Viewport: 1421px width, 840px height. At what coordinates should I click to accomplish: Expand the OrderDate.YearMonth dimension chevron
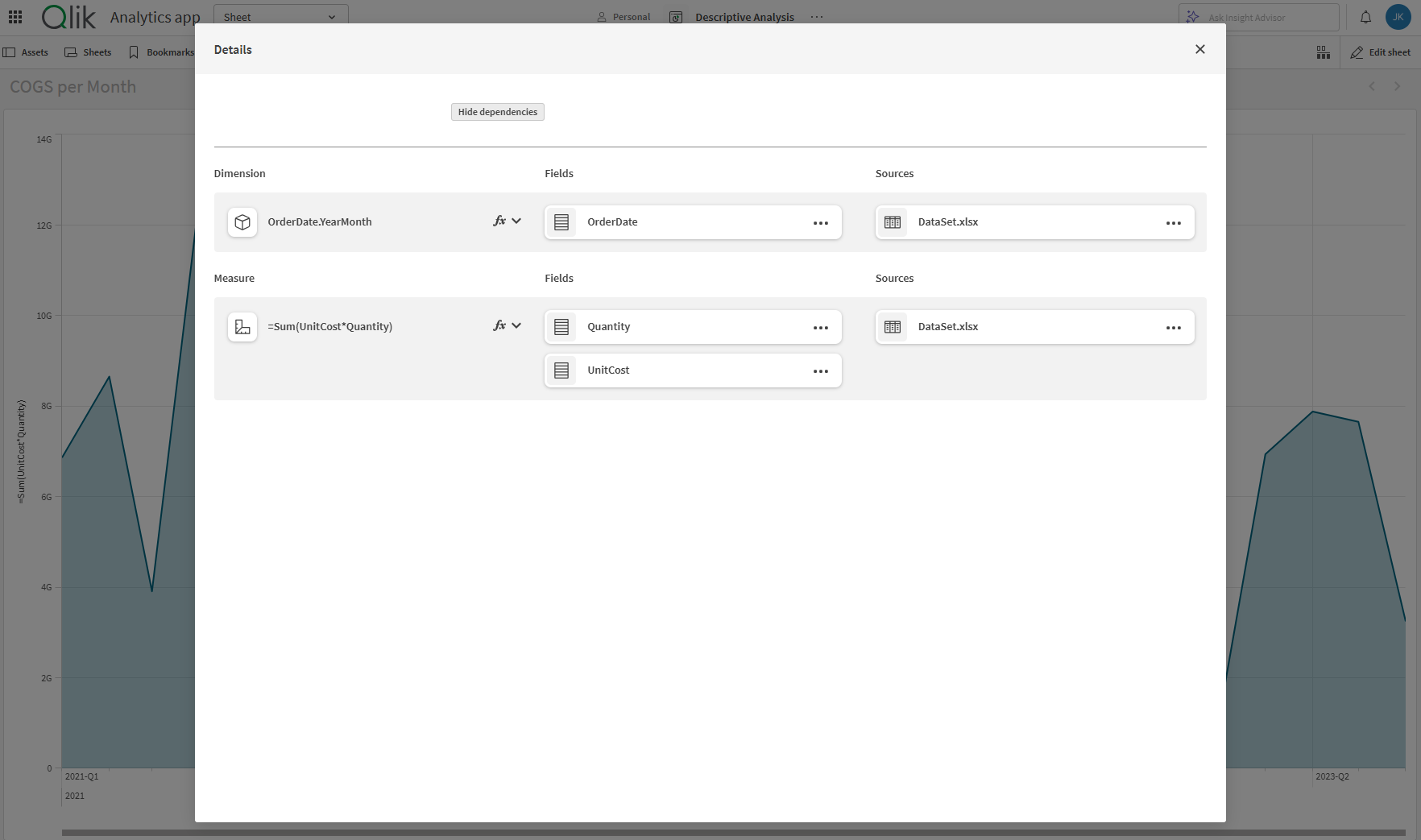click(516, 220)
